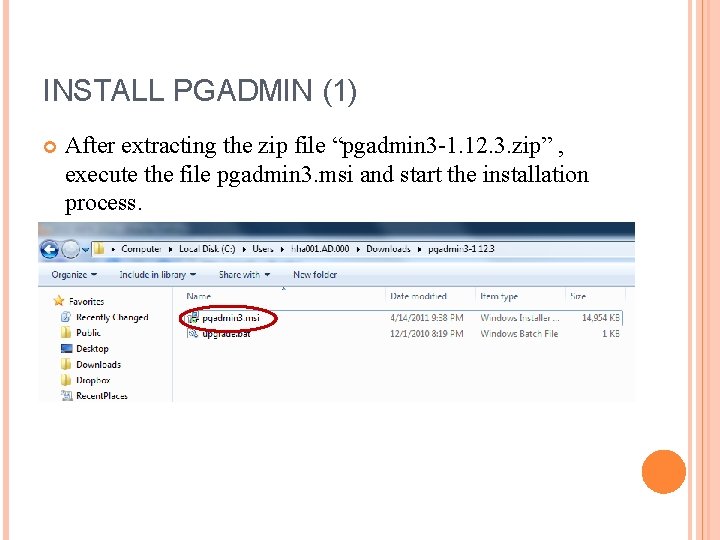Click the upgrade.bat batch file icon
Screen dimensions: 720x540
point(193,333)
